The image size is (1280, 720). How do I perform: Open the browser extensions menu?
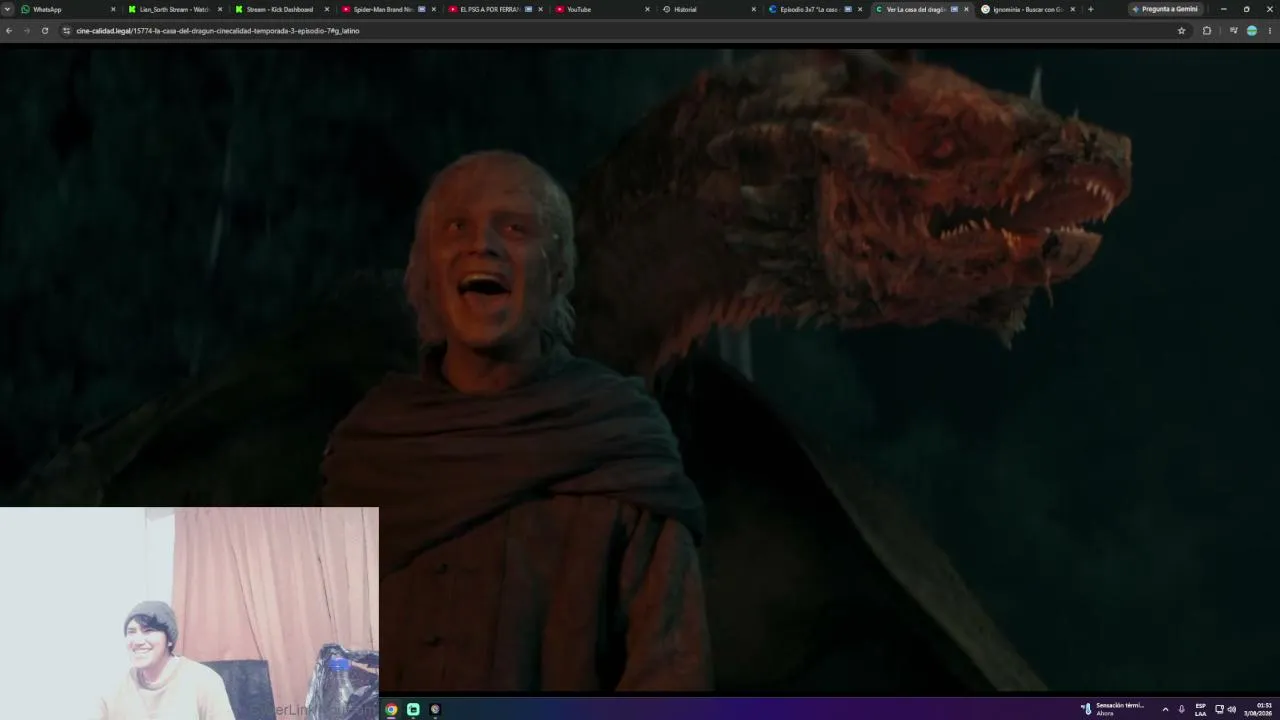[1207, 31]
